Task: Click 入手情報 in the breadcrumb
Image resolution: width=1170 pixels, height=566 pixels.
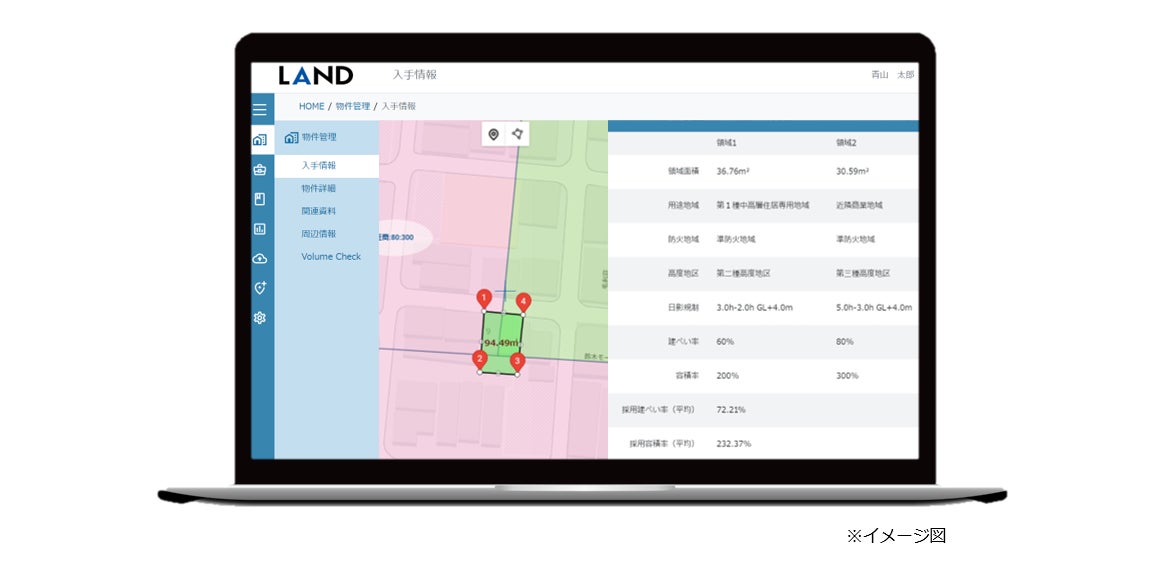Action: point(399,107)
